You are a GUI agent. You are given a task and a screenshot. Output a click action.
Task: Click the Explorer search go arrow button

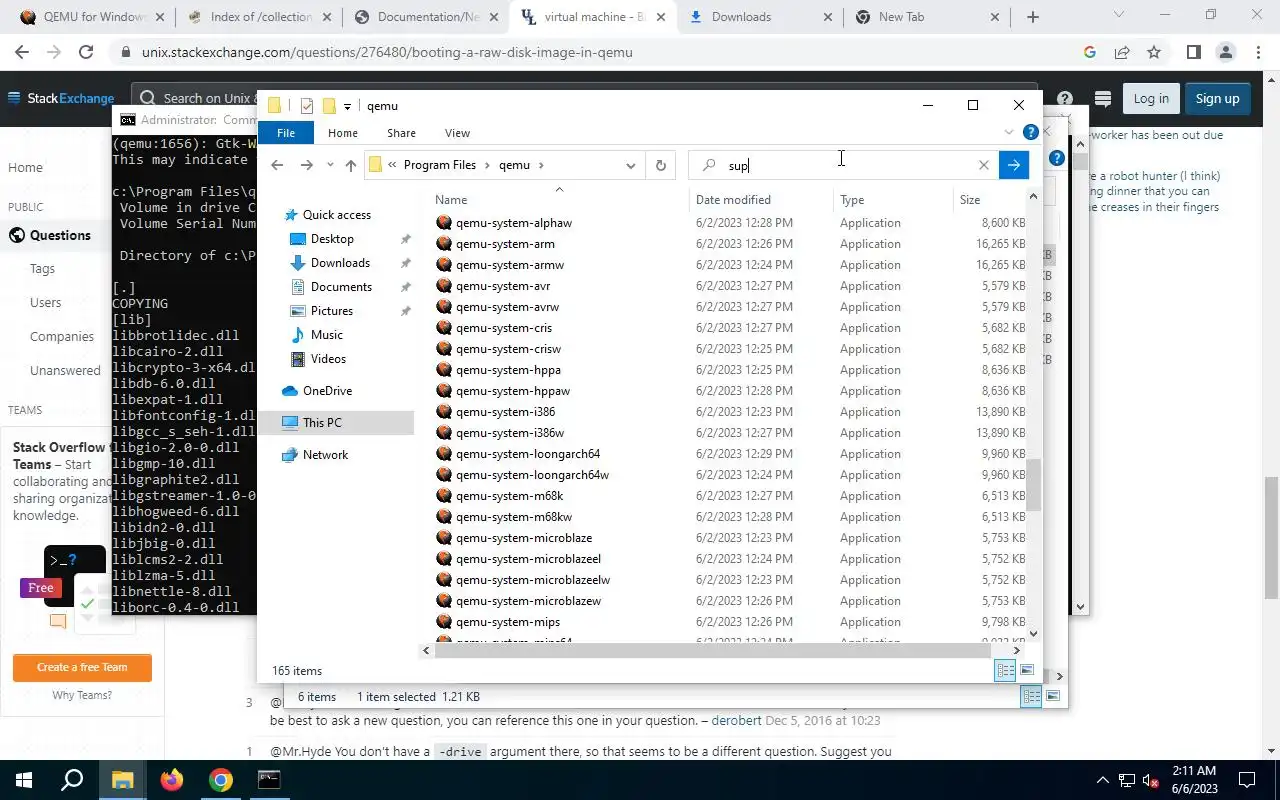pyautogui.click(x=1014, y=165)
